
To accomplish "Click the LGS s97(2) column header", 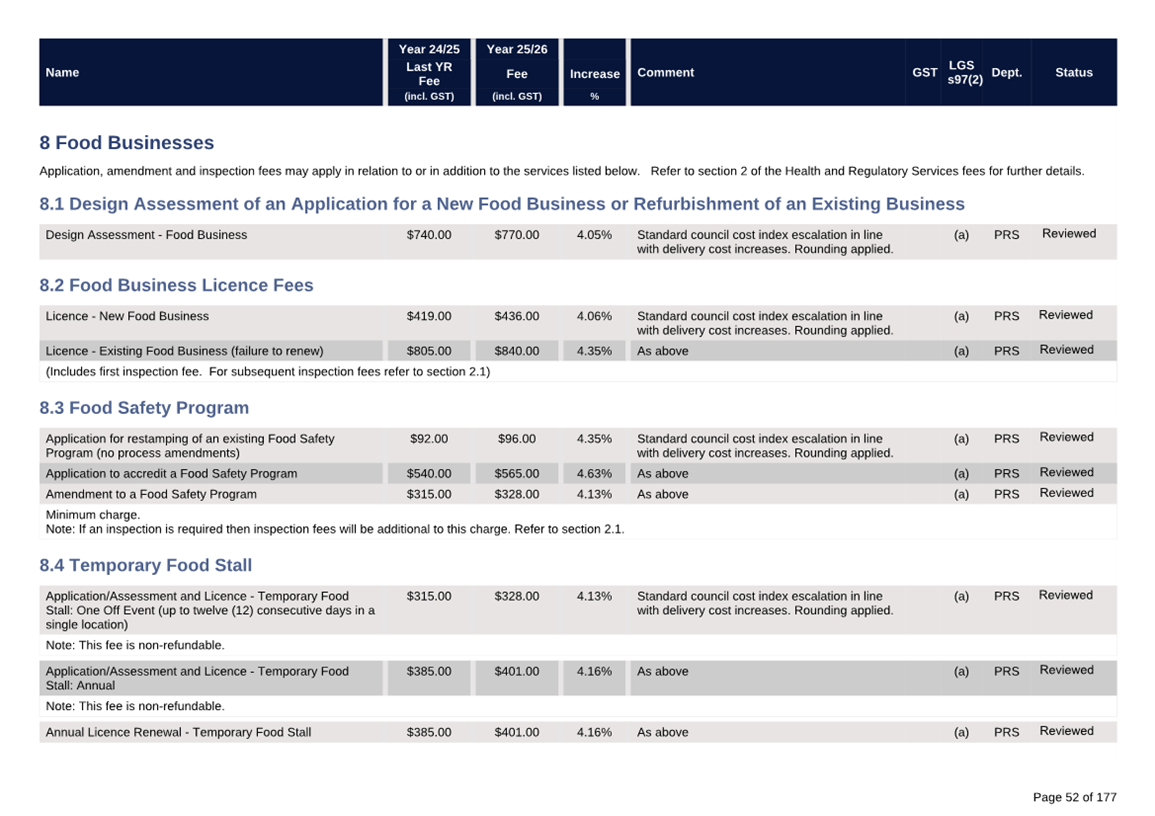I will click(964, 73).
